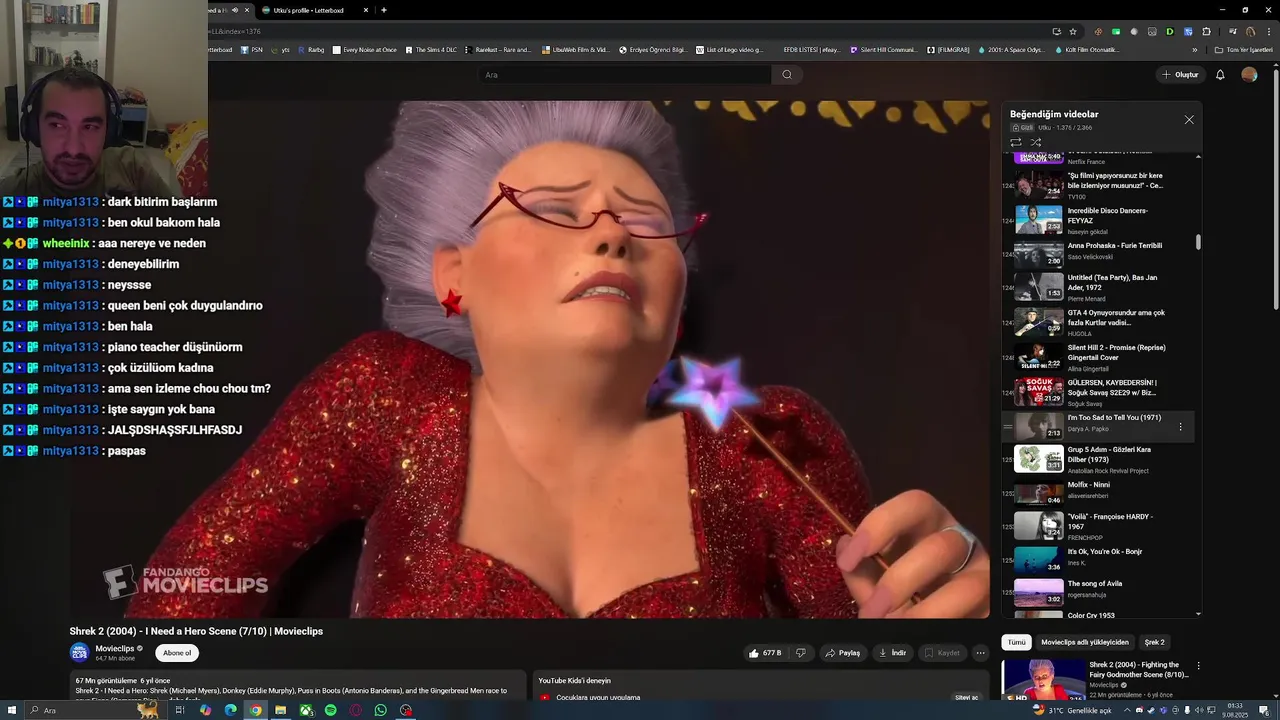1280x720 pixels.
Task: Mute the audio-playing YouTube tab
Action: [235, 10]
